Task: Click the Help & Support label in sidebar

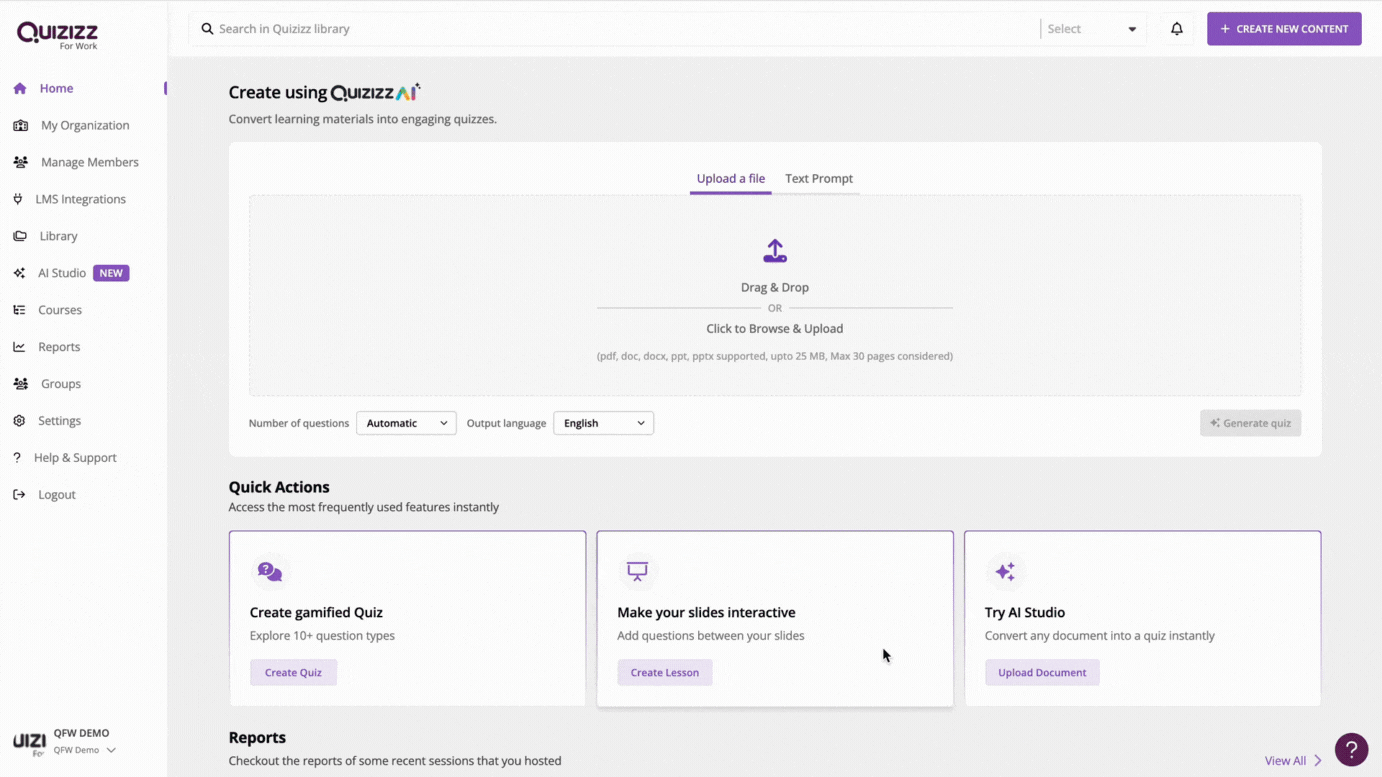Action: point(75,458)
